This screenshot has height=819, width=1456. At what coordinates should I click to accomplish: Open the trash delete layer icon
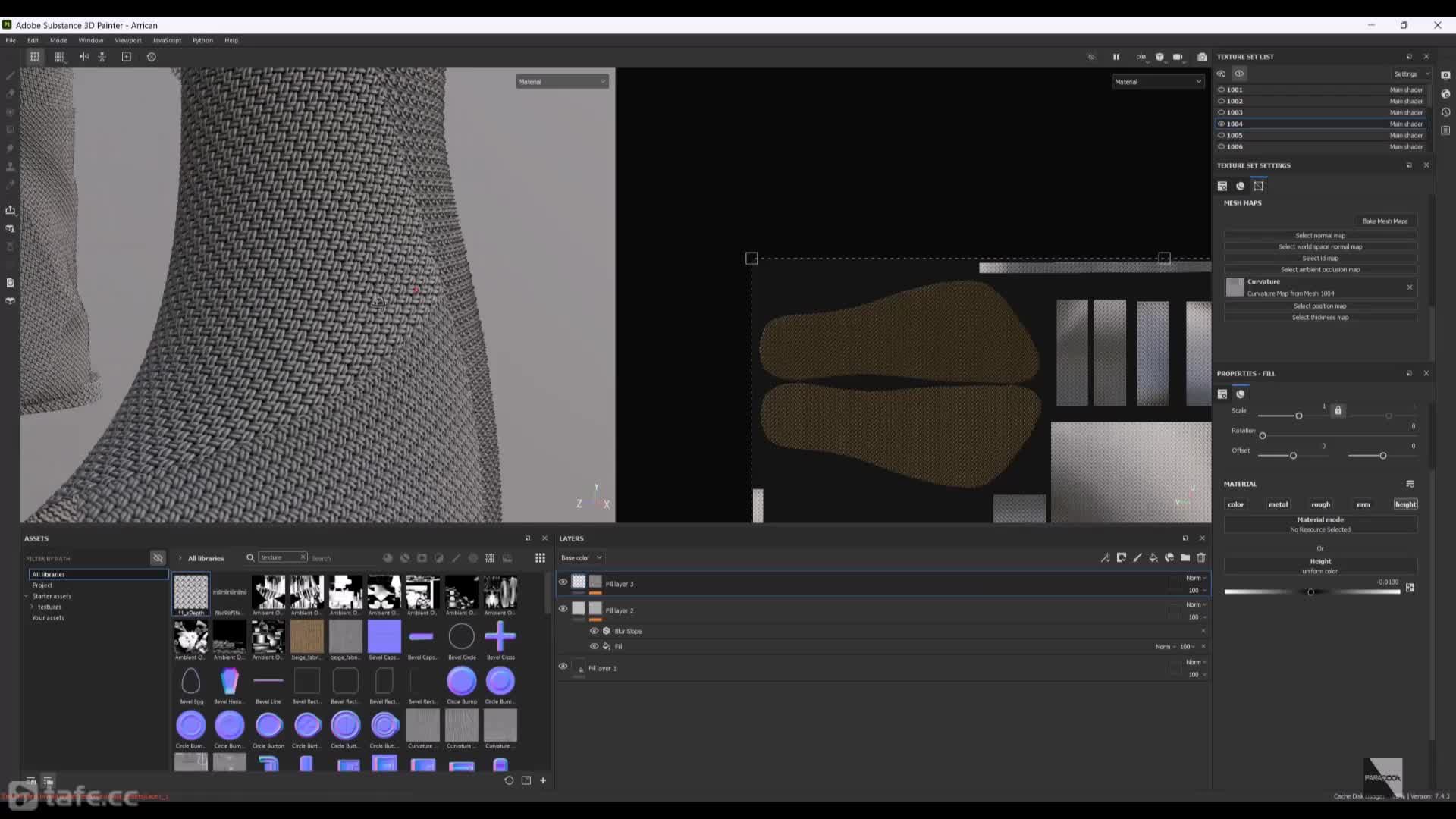click(1201, 557)
